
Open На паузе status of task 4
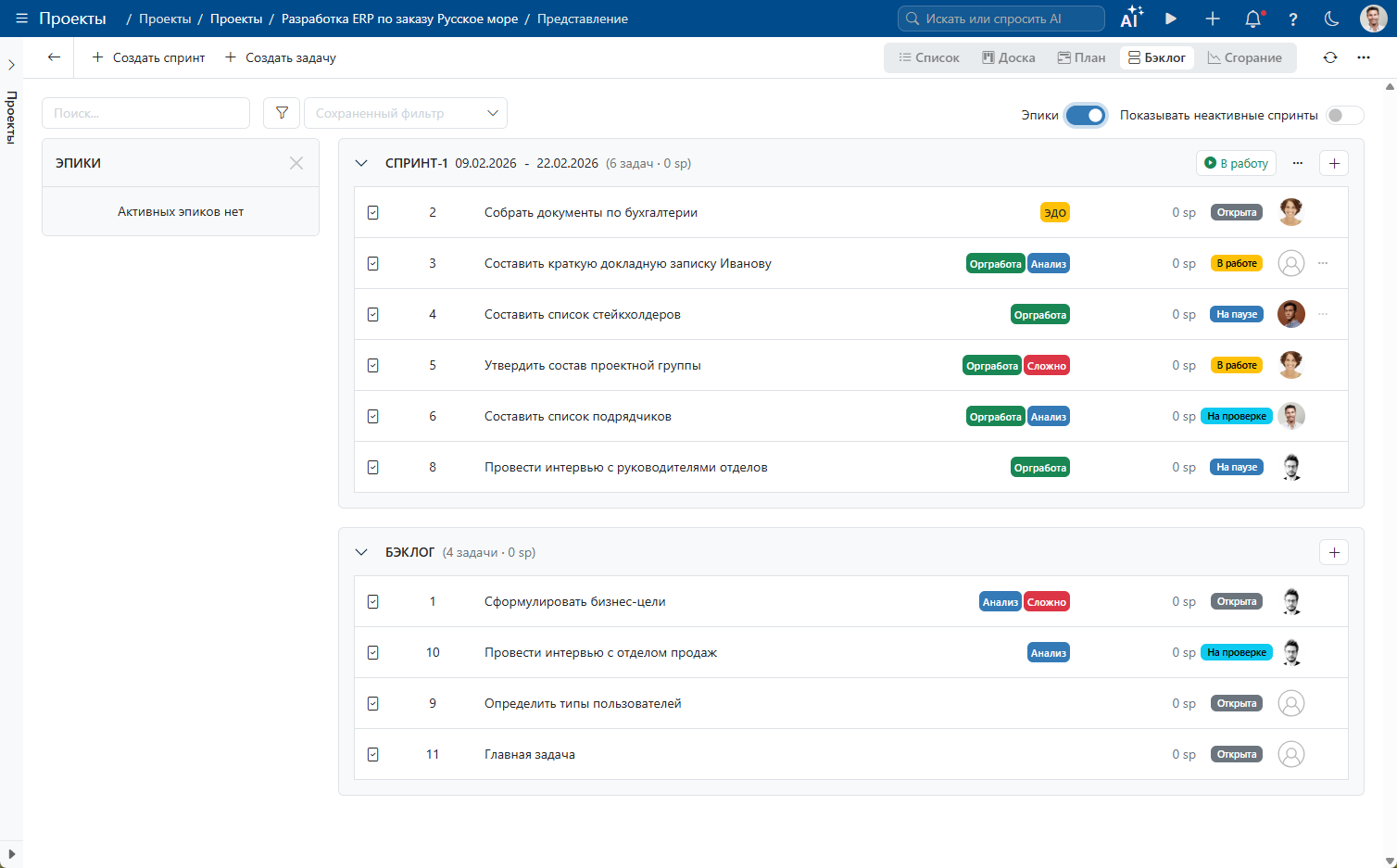[1237, 314]
